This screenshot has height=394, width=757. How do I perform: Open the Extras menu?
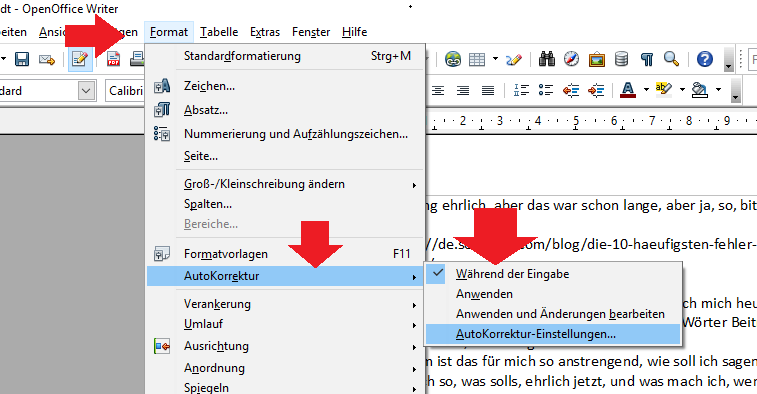pyautogui.click(x=265, y=32)
